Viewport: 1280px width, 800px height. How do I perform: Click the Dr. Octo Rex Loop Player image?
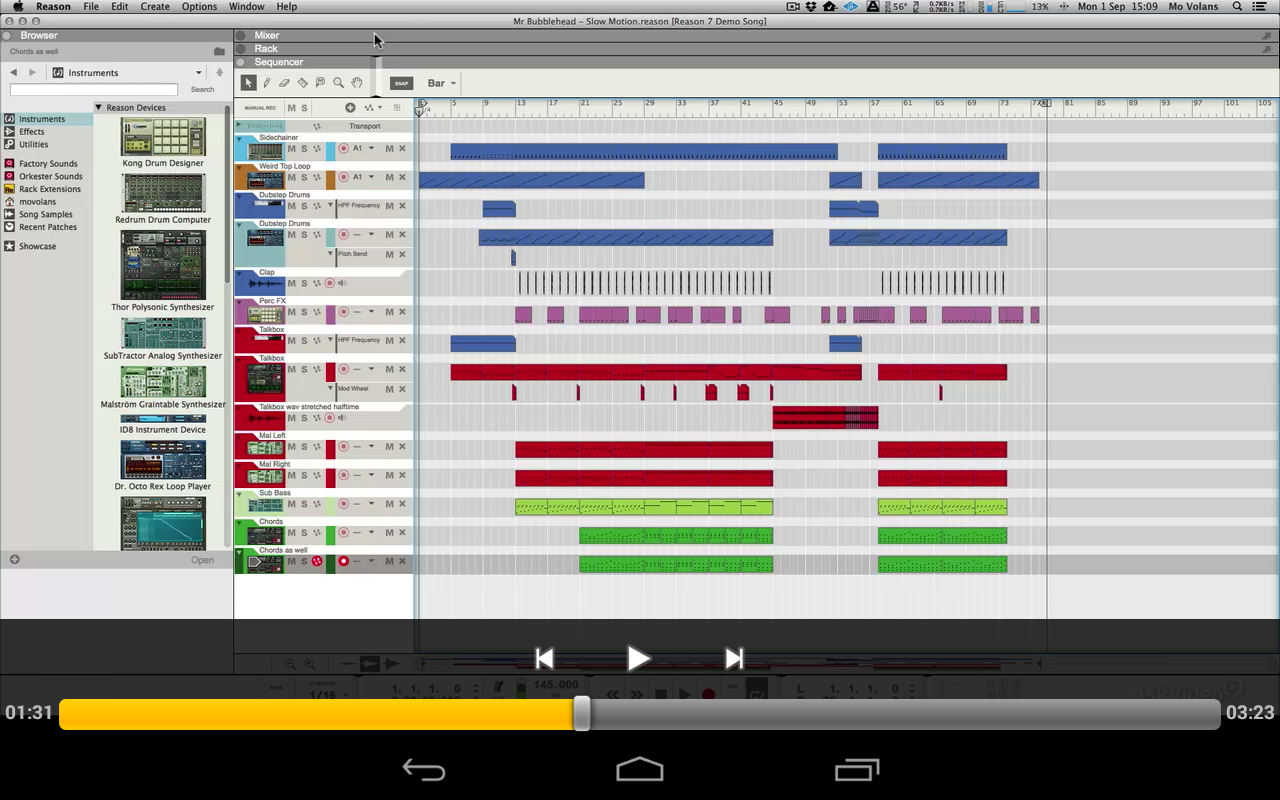pyautogui.click(x=163, y=460)
